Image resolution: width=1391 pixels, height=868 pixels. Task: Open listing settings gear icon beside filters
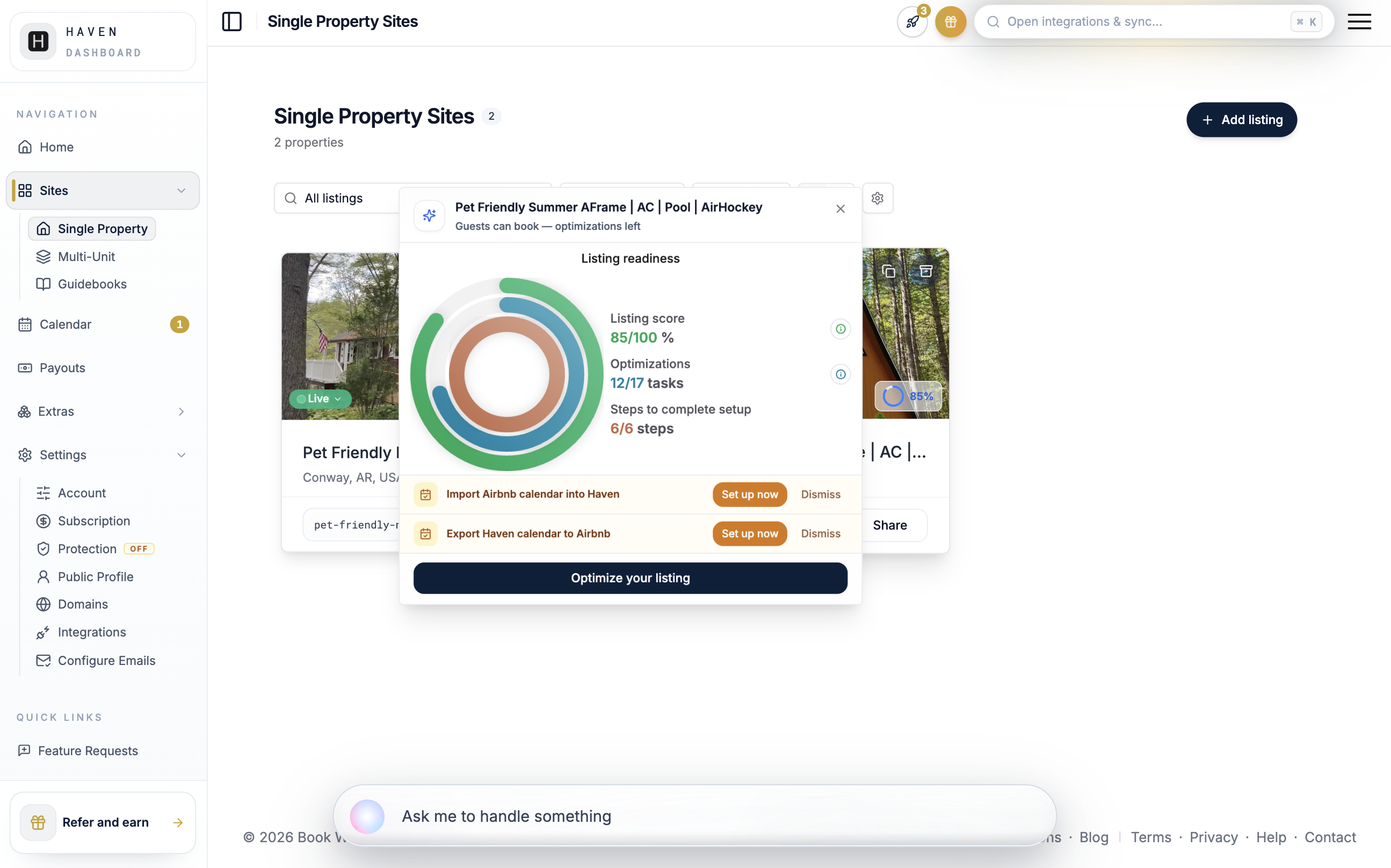click(x=878, y=198)
